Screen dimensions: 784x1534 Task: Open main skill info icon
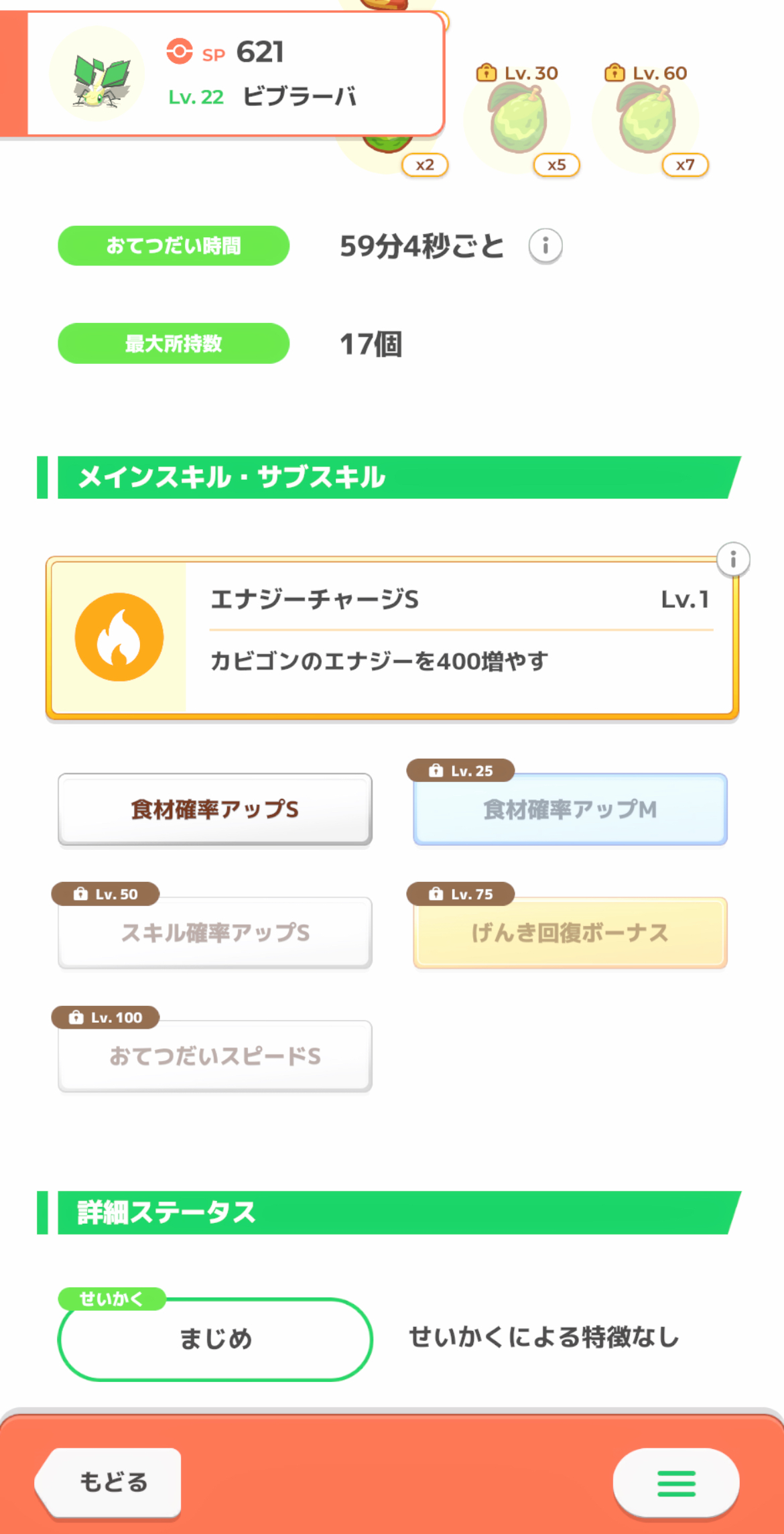(733, 560)
